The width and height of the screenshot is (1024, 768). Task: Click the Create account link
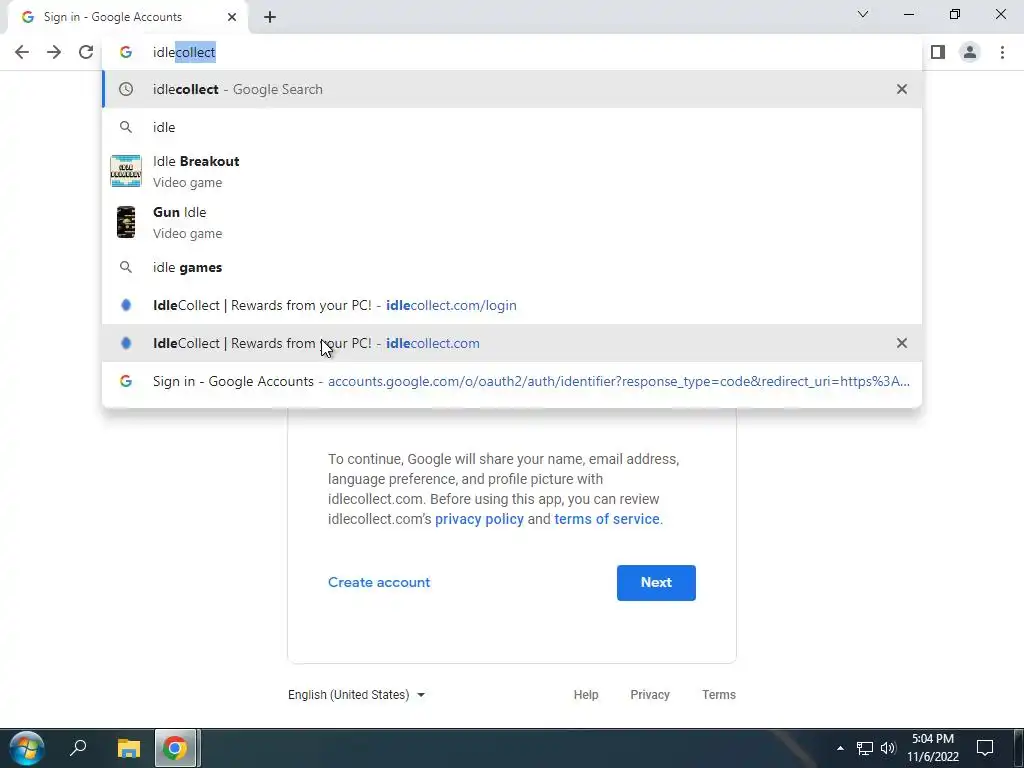[x=379, y=583]
